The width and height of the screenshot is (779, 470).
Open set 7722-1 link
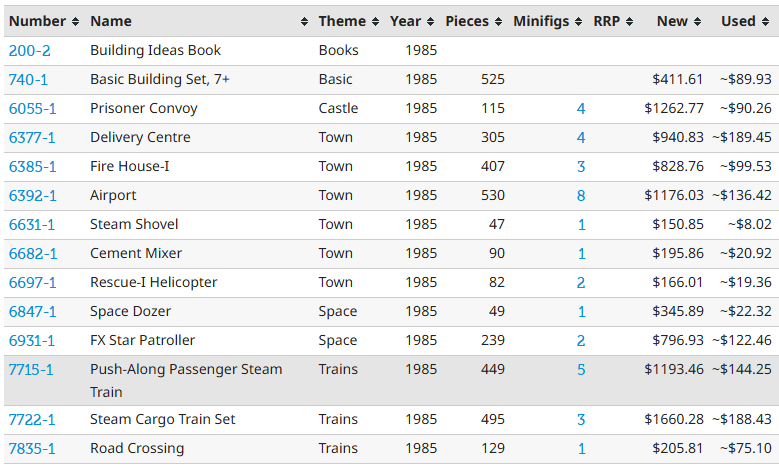[32, 420]
